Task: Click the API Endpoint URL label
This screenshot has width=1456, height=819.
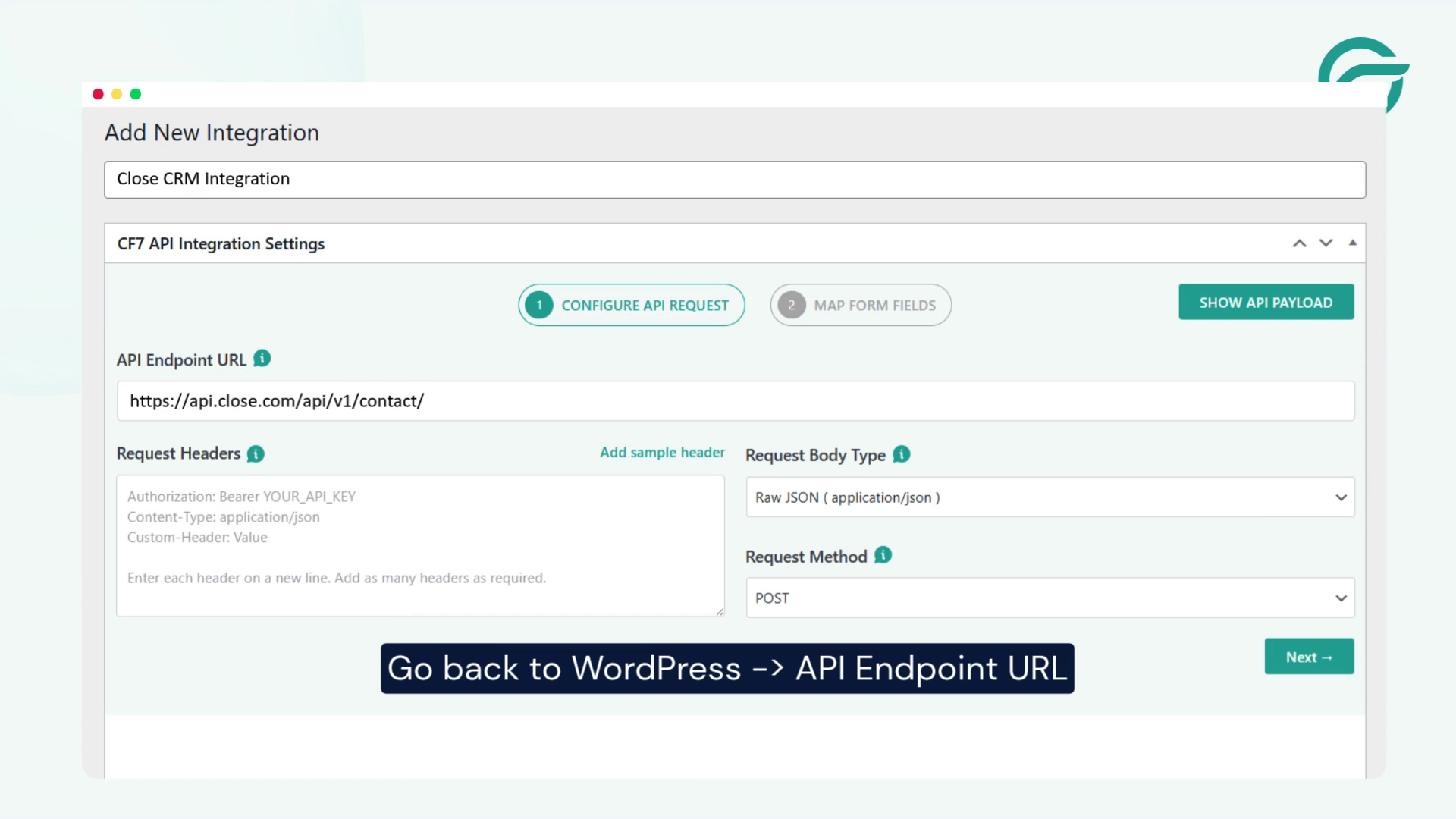Action: pyautogui.click(x=181, y=360)
